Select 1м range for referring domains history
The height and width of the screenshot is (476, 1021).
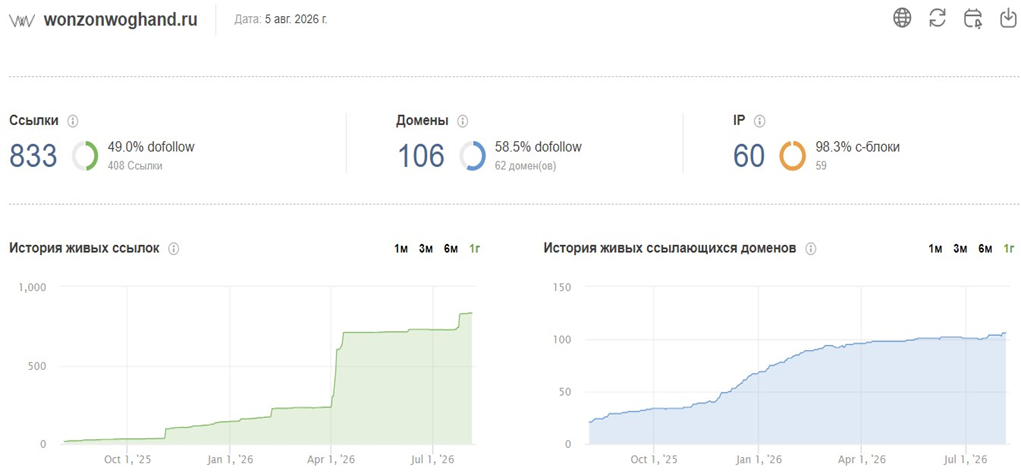tap(935, 249)
